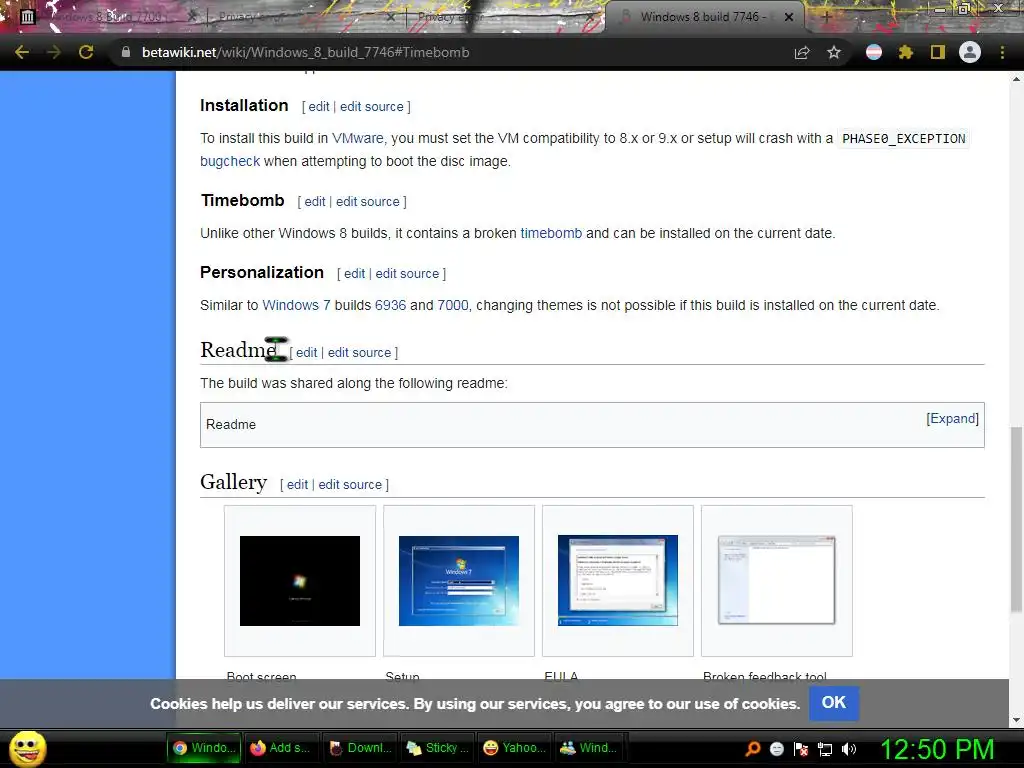Image resolution: width=1024 pixels, height=768 pixels.
Task: Switch to the second Privacy error tab
Action: [503, 17]
